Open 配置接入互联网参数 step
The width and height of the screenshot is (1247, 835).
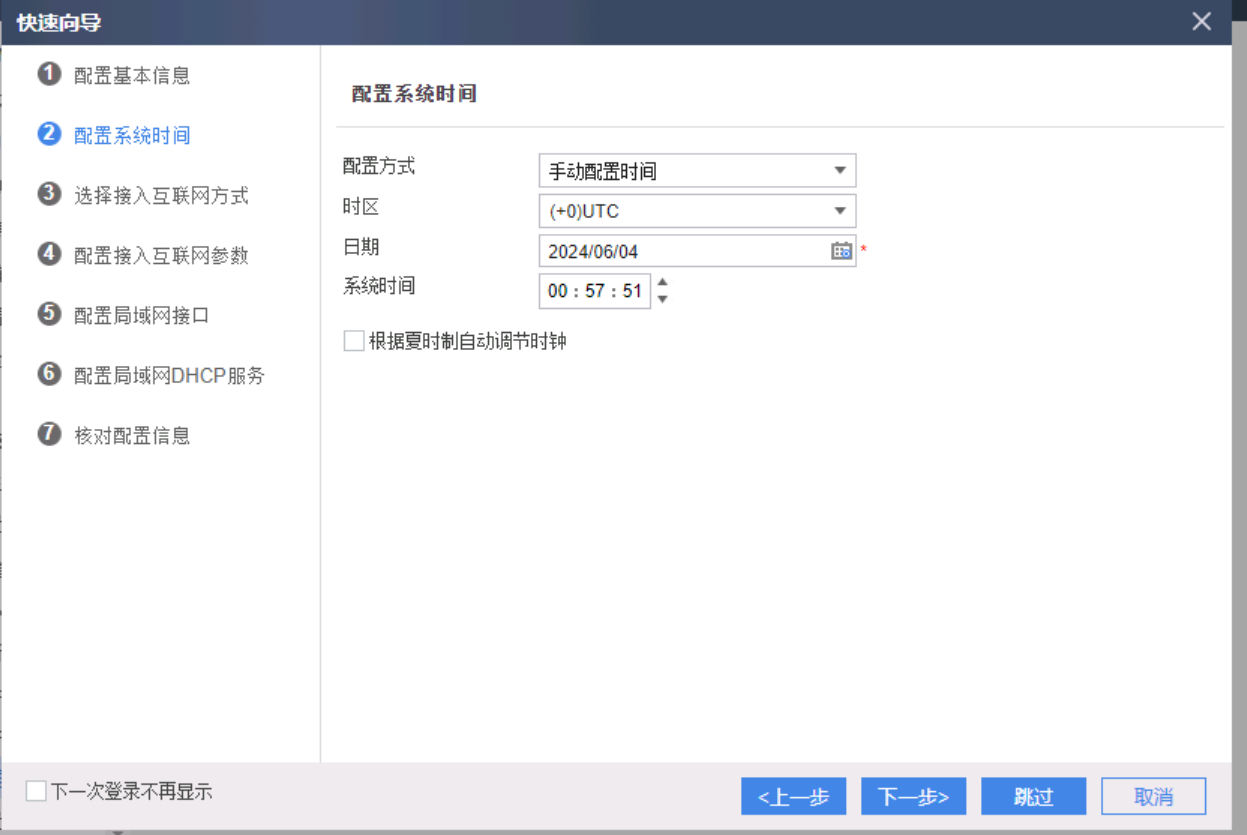161,255
